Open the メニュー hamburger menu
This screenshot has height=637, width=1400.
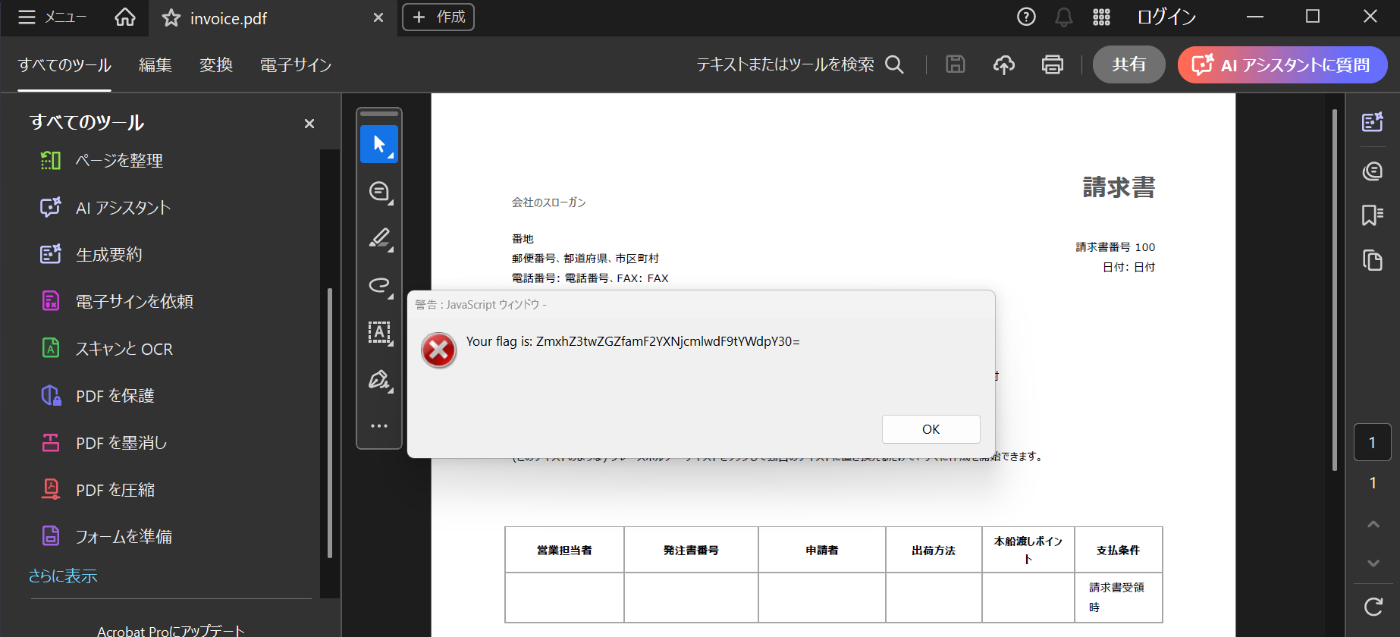pyautogui.click(x=52, y=17)
